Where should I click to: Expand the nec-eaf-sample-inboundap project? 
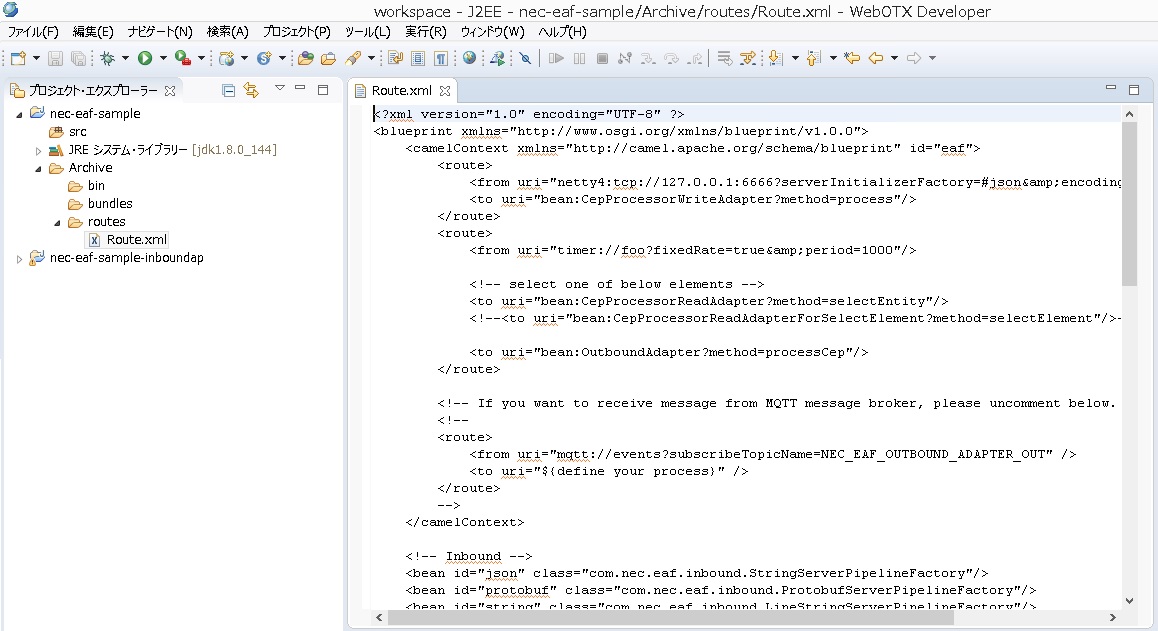click(x=20, y=258)
